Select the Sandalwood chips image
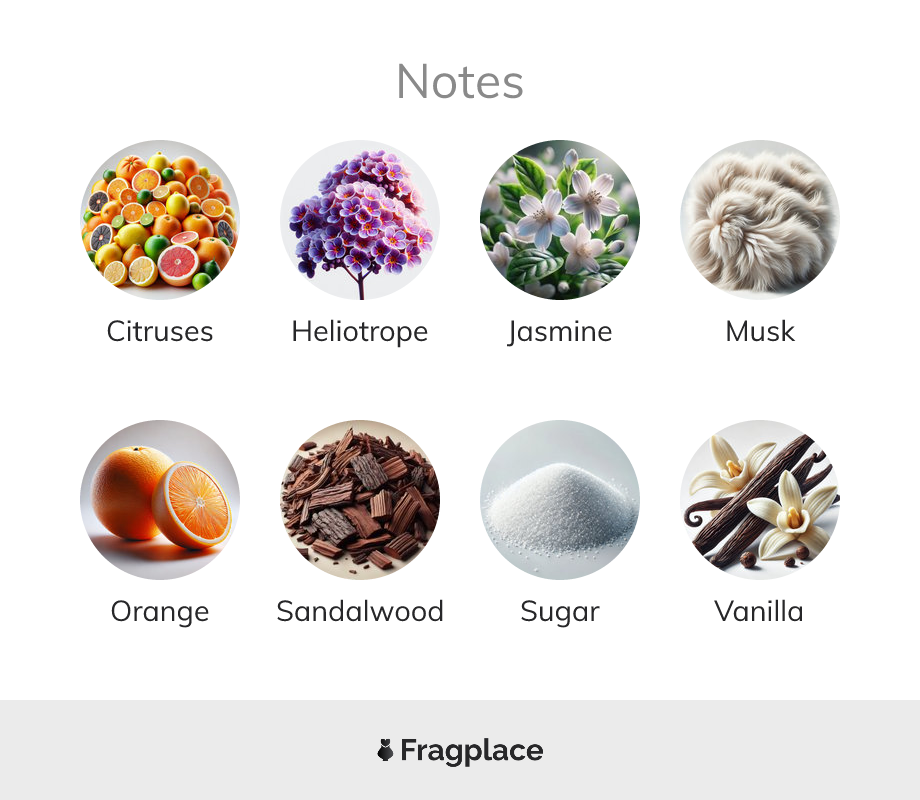Screen dimensions: 920x800 pos(360,499)
